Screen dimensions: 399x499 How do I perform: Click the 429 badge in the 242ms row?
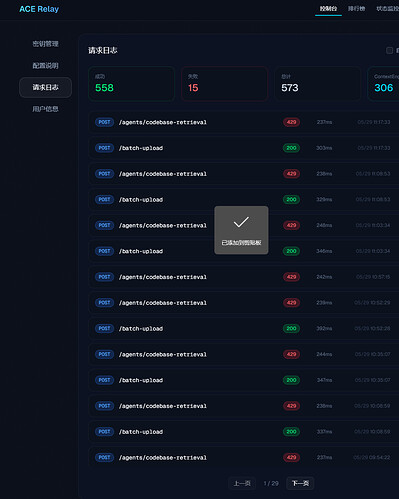click(x=291, y=277)
